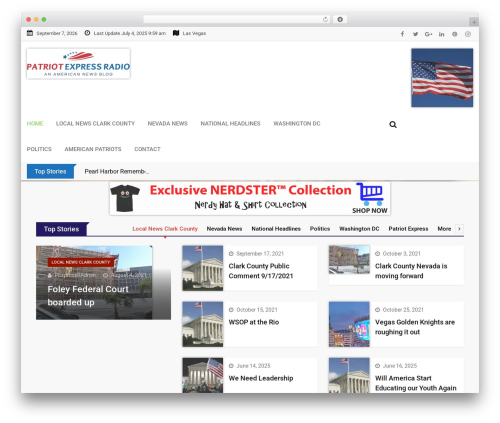Open Vegas Golden Knights are roughing it out
This screenshot has height=423, width=500.
(x=415, y=327)
